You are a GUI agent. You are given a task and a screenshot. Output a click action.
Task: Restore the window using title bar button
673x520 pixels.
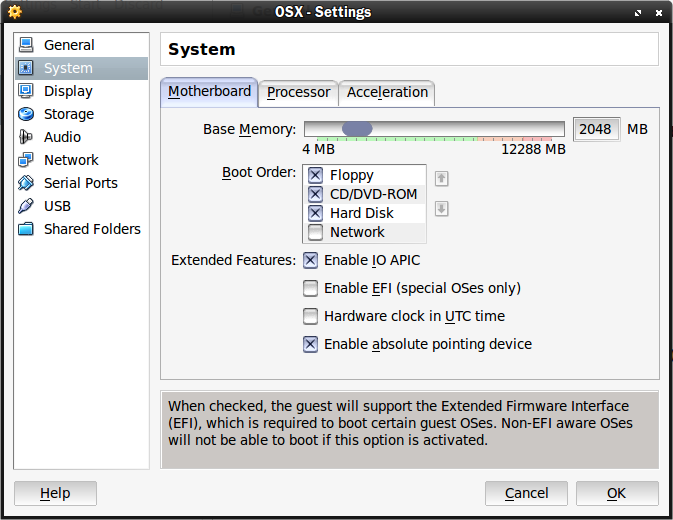tap(638, 13)
